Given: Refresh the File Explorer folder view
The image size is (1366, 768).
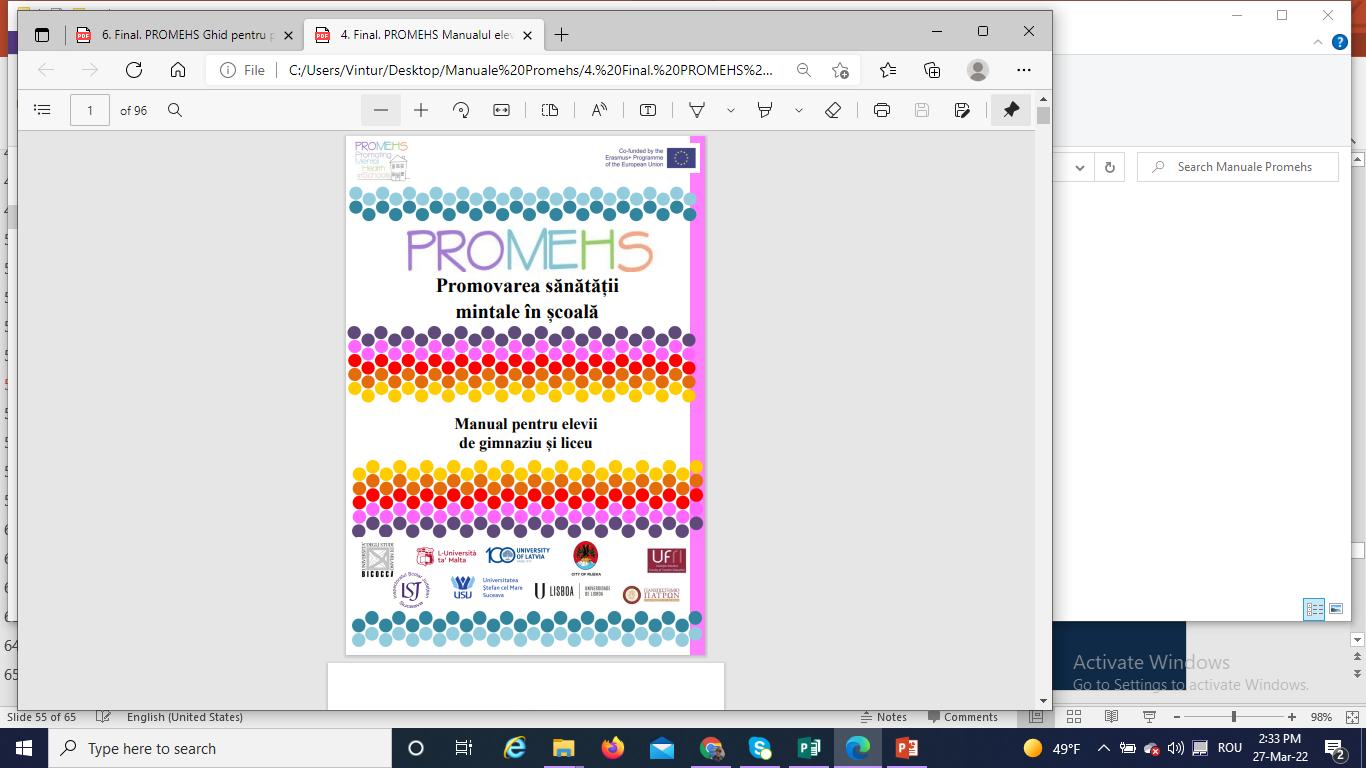Looking at the screenshot, I should click(1109, 167).
